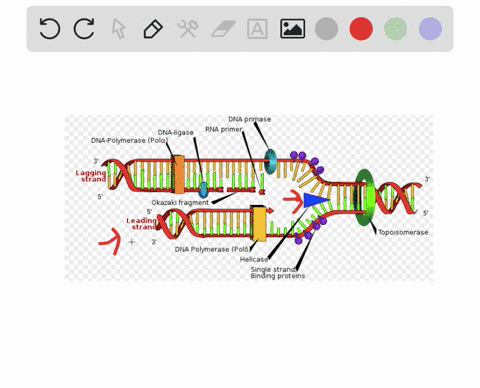Click the 'Single strand Binding proteins' label
This screenshot has height=388, width=480.
point(278,273)
